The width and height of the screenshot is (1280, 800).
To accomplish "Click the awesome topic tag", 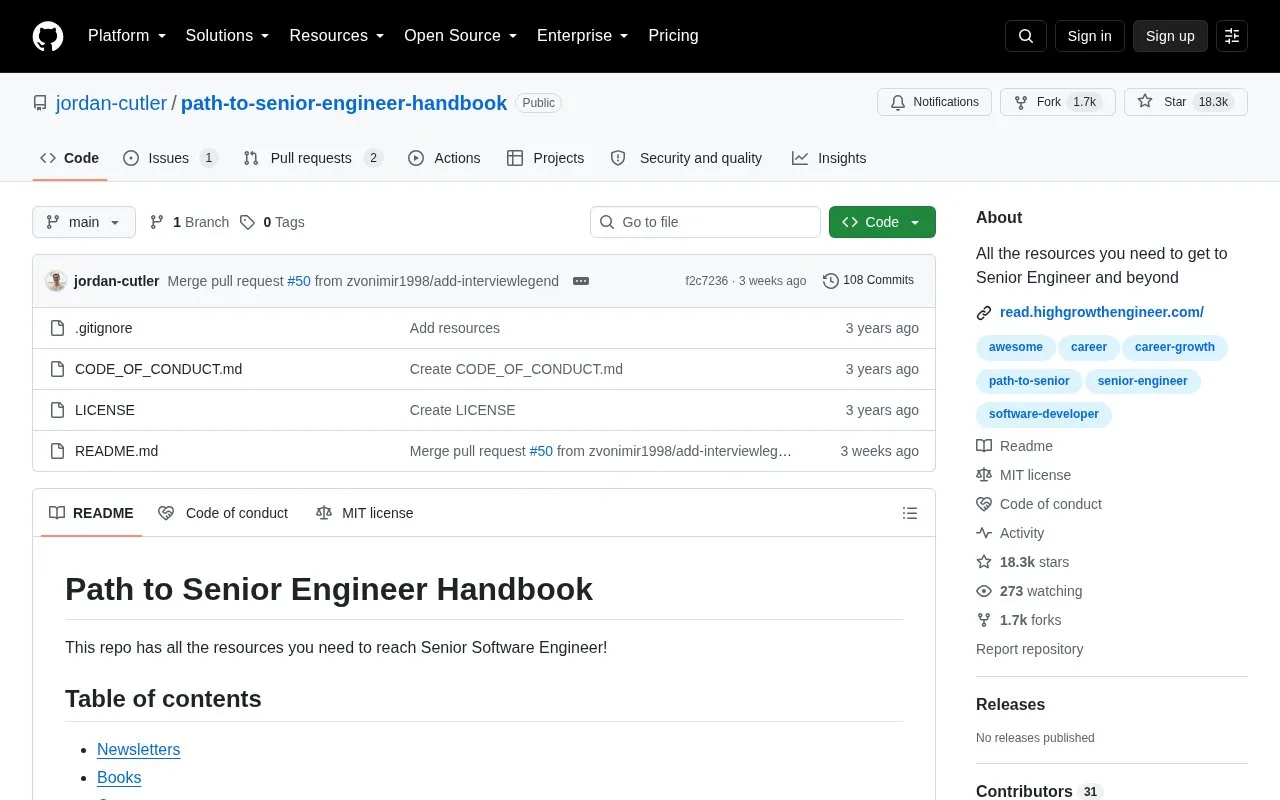I will (1016, 348).
